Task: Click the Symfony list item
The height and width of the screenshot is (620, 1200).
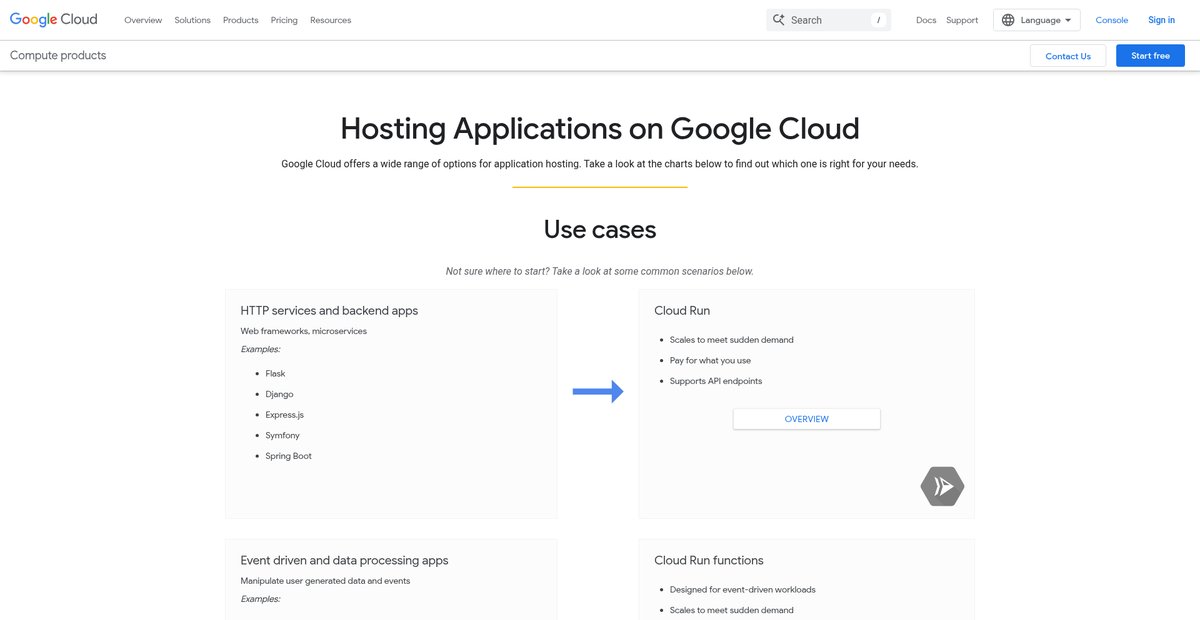Action: click(282, 436)
